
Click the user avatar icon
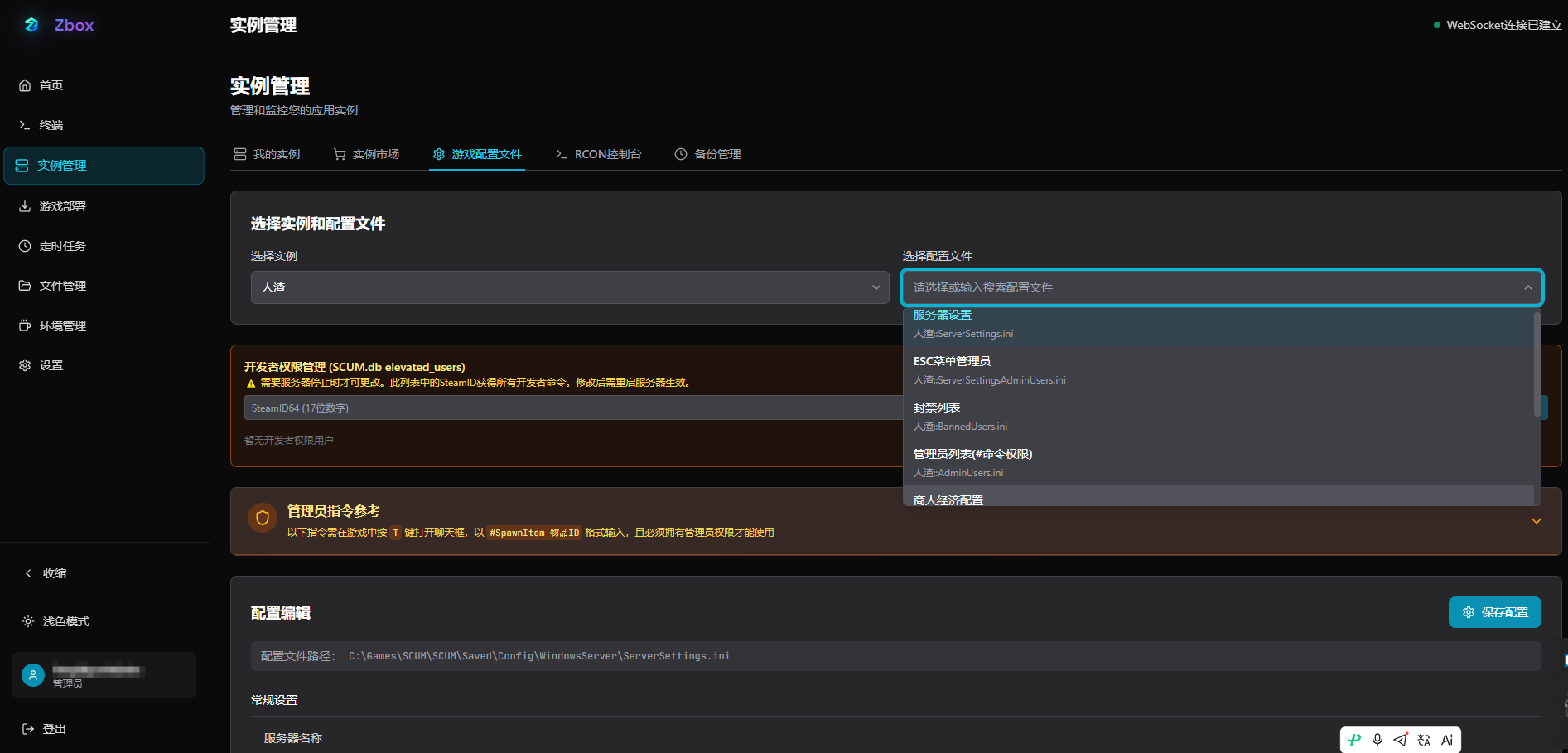click(33, 675)
